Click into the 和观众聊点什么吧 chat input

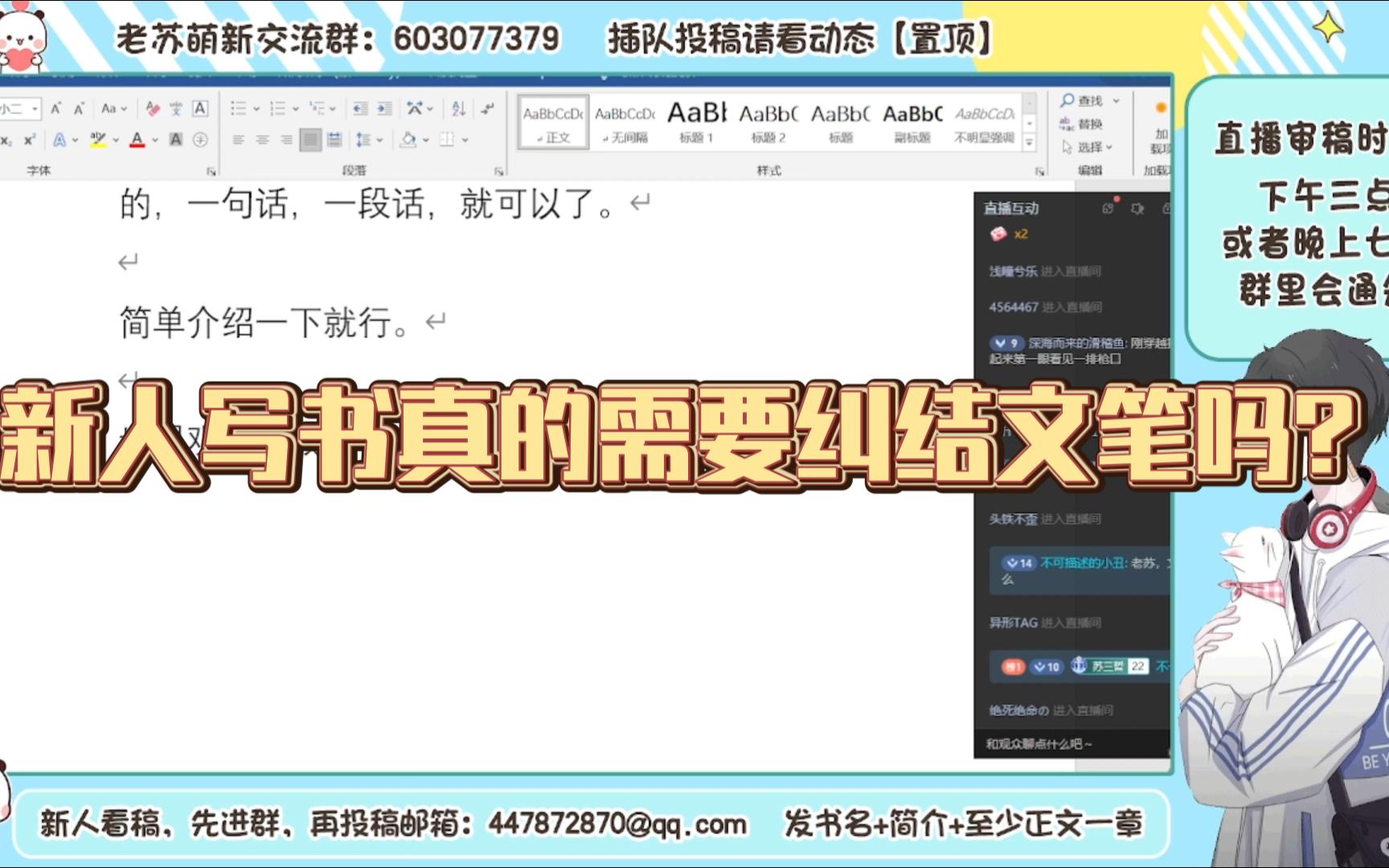click(x=1071, y=744)
